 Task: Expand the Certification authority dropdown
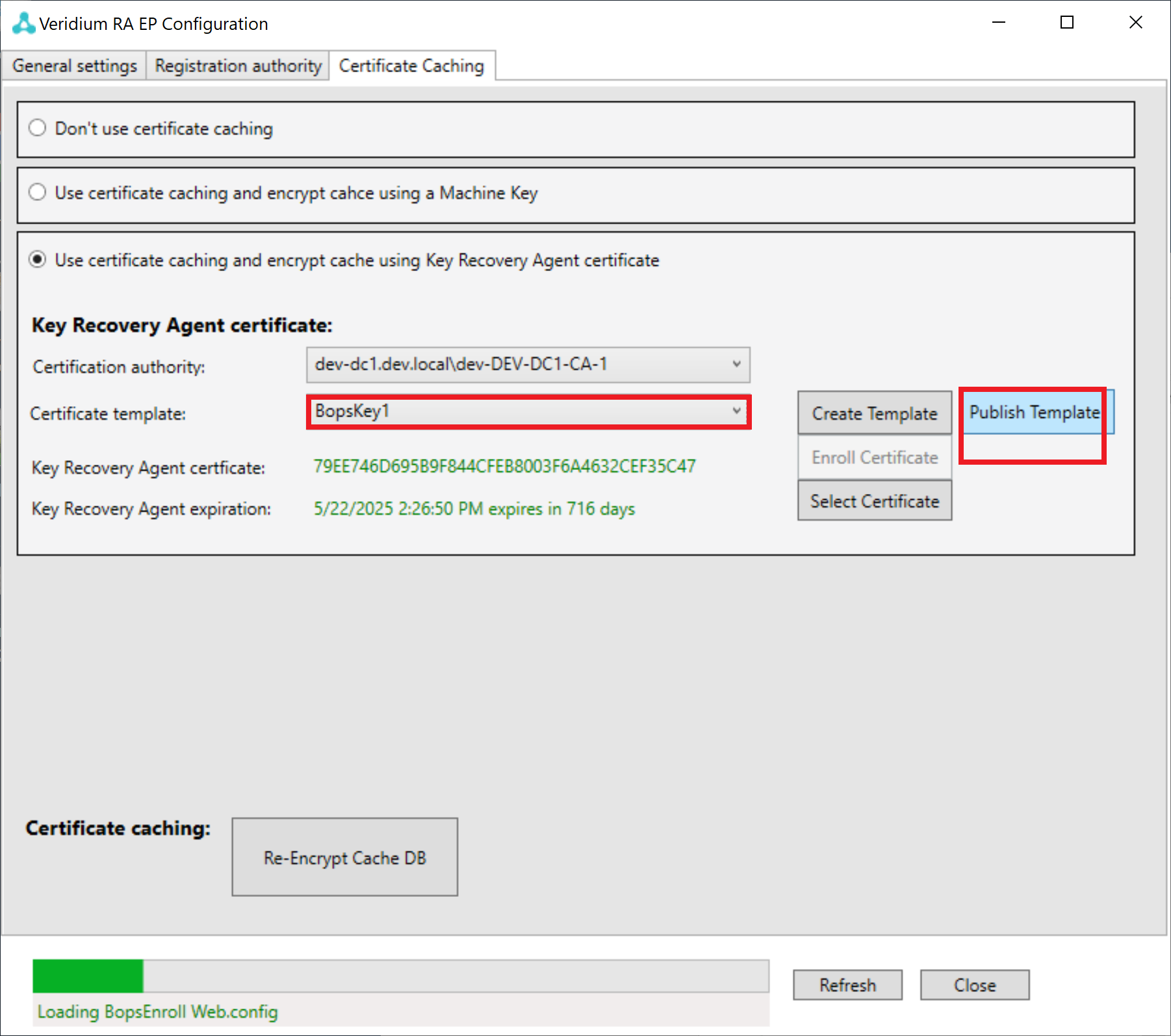coord(736,364)
